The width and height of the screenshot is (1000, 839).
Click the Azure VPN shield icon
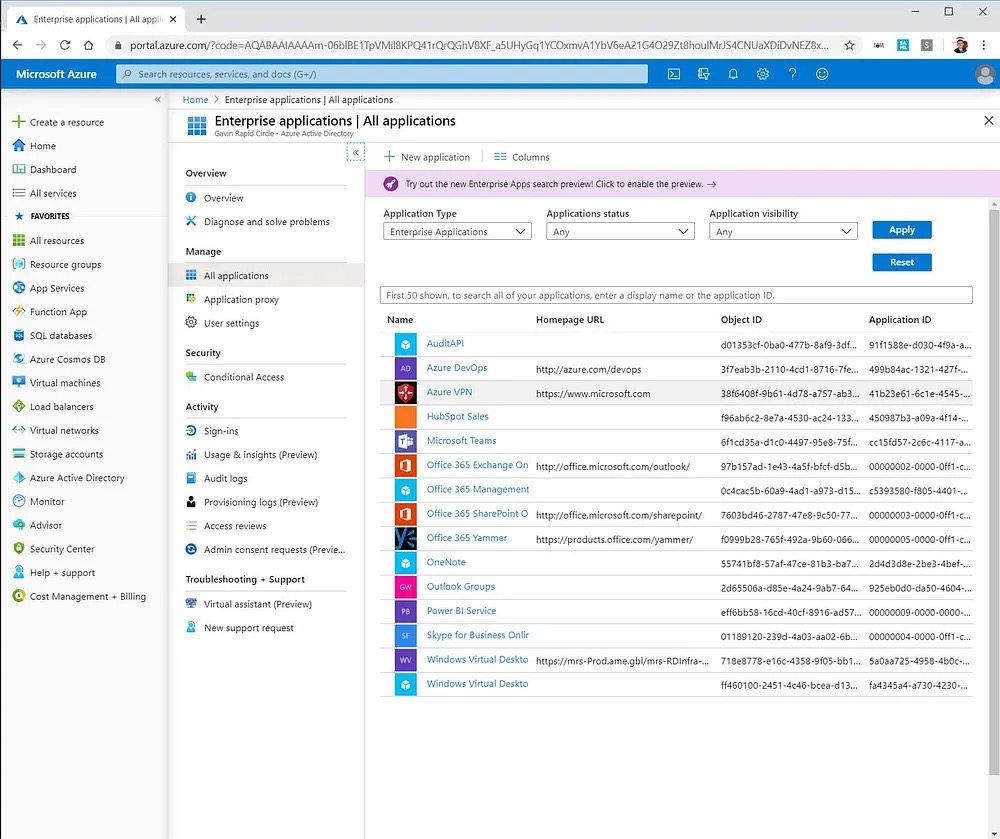(x=406, y=393)
